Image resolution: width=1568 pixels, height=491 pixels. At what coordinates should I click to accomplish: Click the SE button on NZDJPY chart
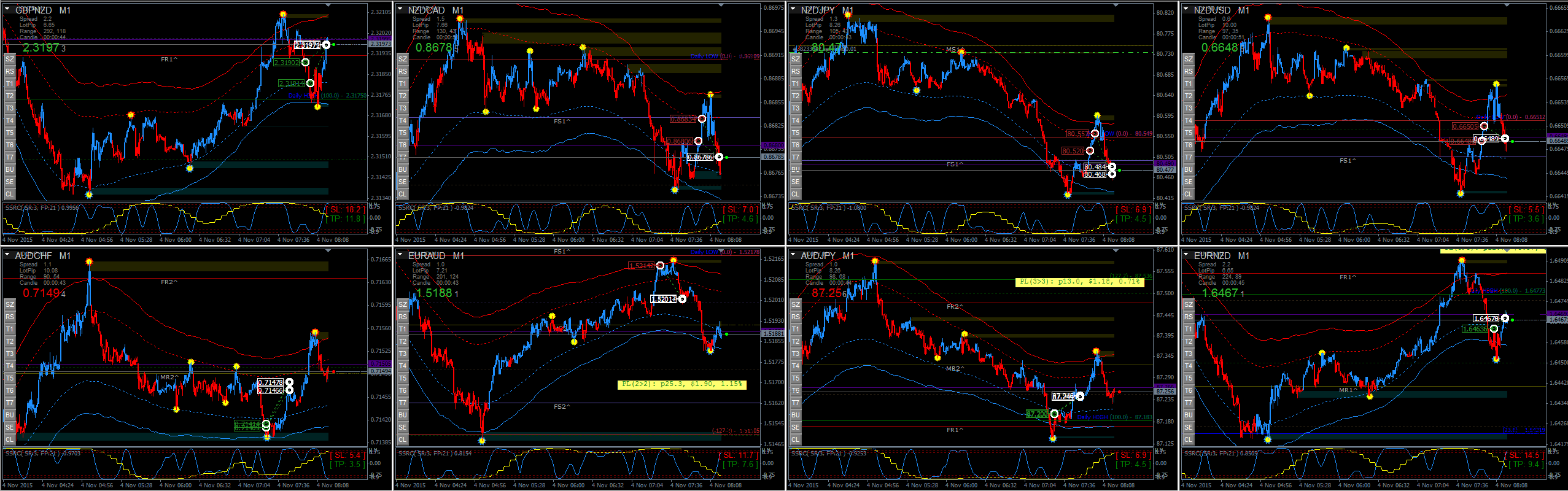[795, 182]
